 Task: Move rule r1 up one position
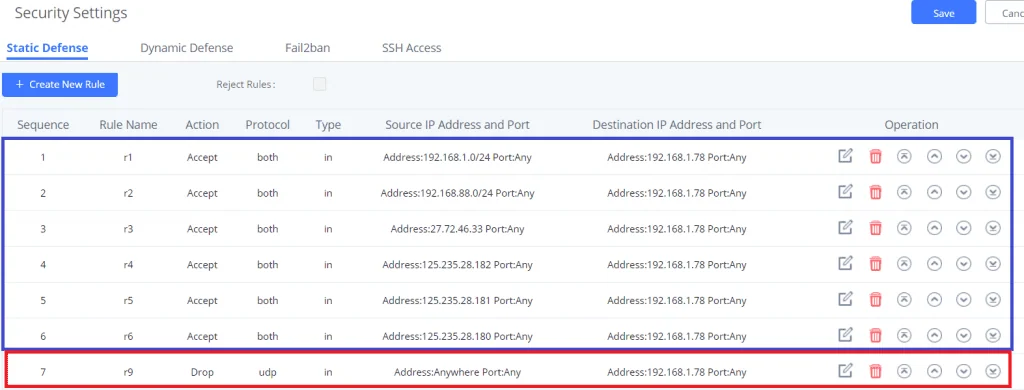pyautogui.click(x=935, y=157)
